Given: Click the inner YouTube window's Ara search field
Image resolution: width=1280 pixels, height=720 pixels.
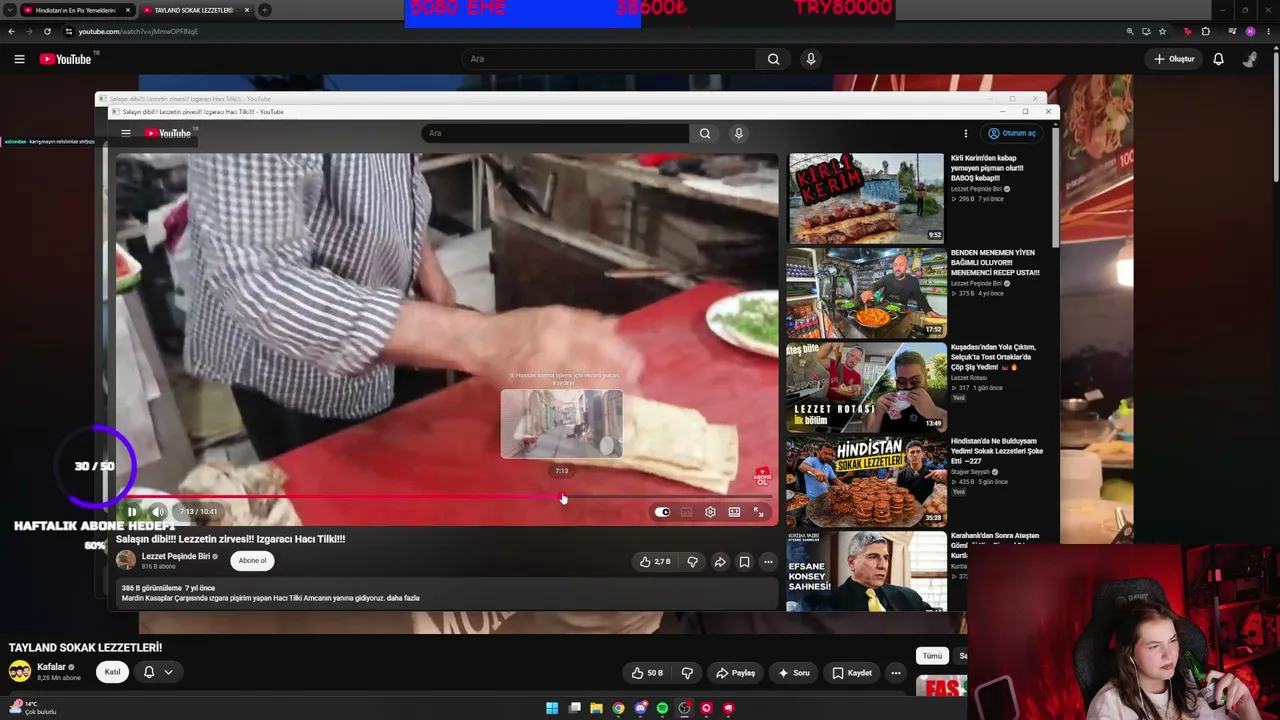Looking at the screenshot, I should (x=555, y=133).
